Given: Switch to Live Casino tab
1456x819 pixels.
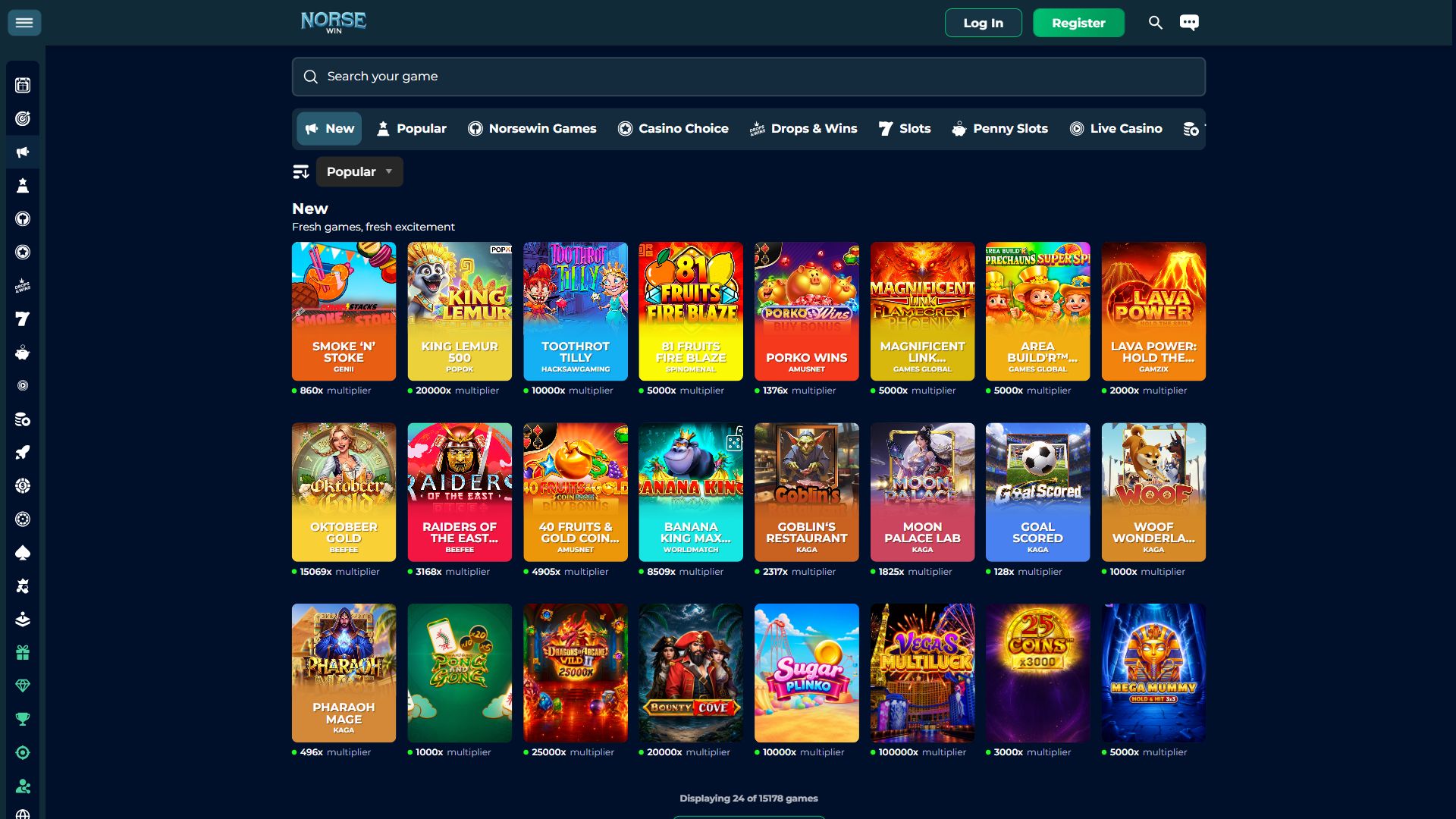Looking at the screenshot, I should (x=1116, y=129).
